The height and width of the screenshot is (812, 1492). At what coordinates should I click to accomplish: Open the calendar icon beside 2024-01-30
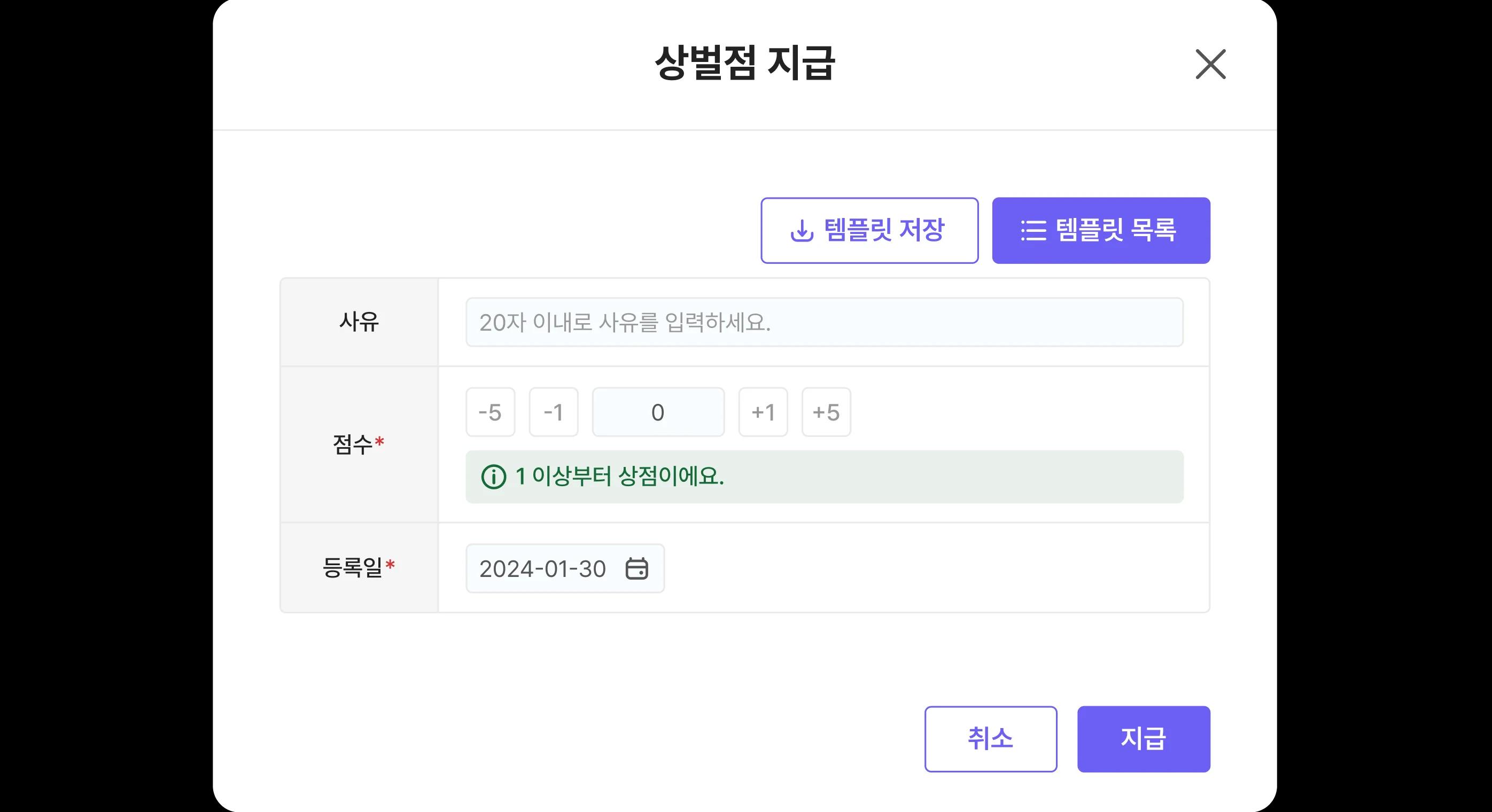(638, 569)
